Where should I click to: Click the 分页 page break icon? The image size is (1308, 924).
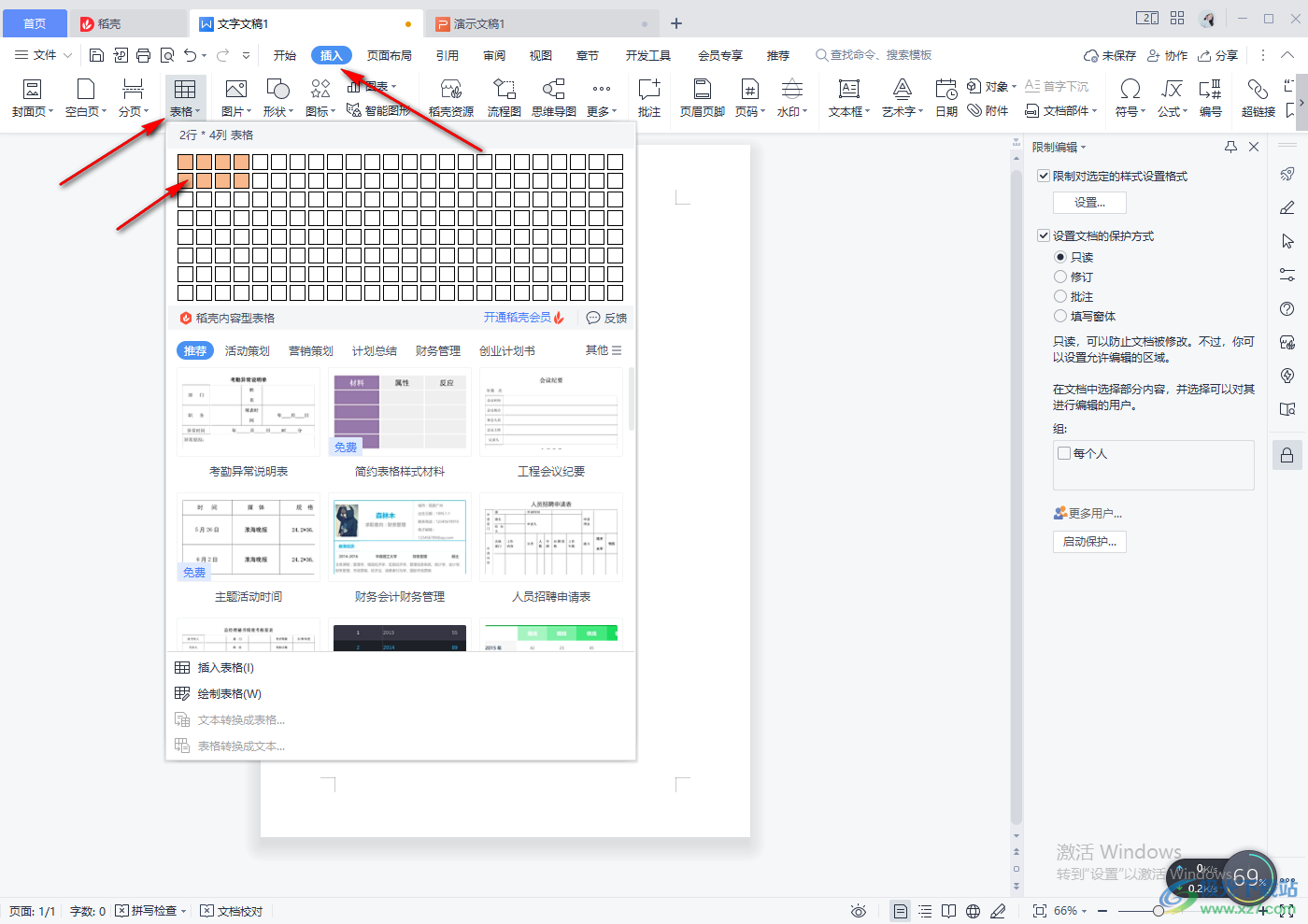point(133,90)
